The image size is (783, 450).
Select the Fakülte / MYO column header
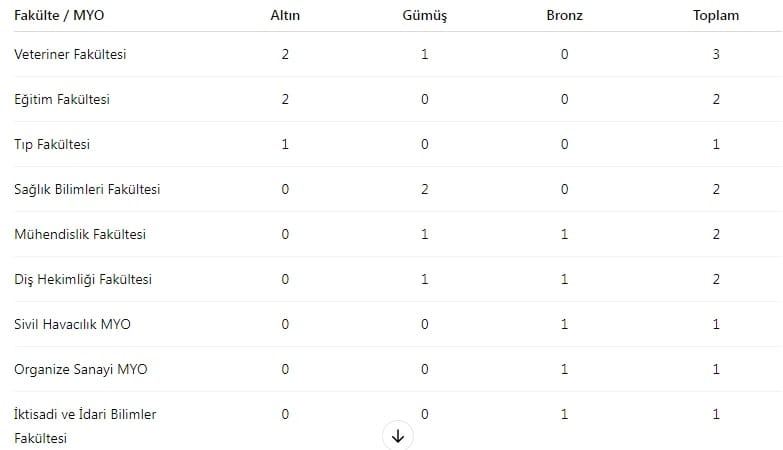[x=59, y=15]
